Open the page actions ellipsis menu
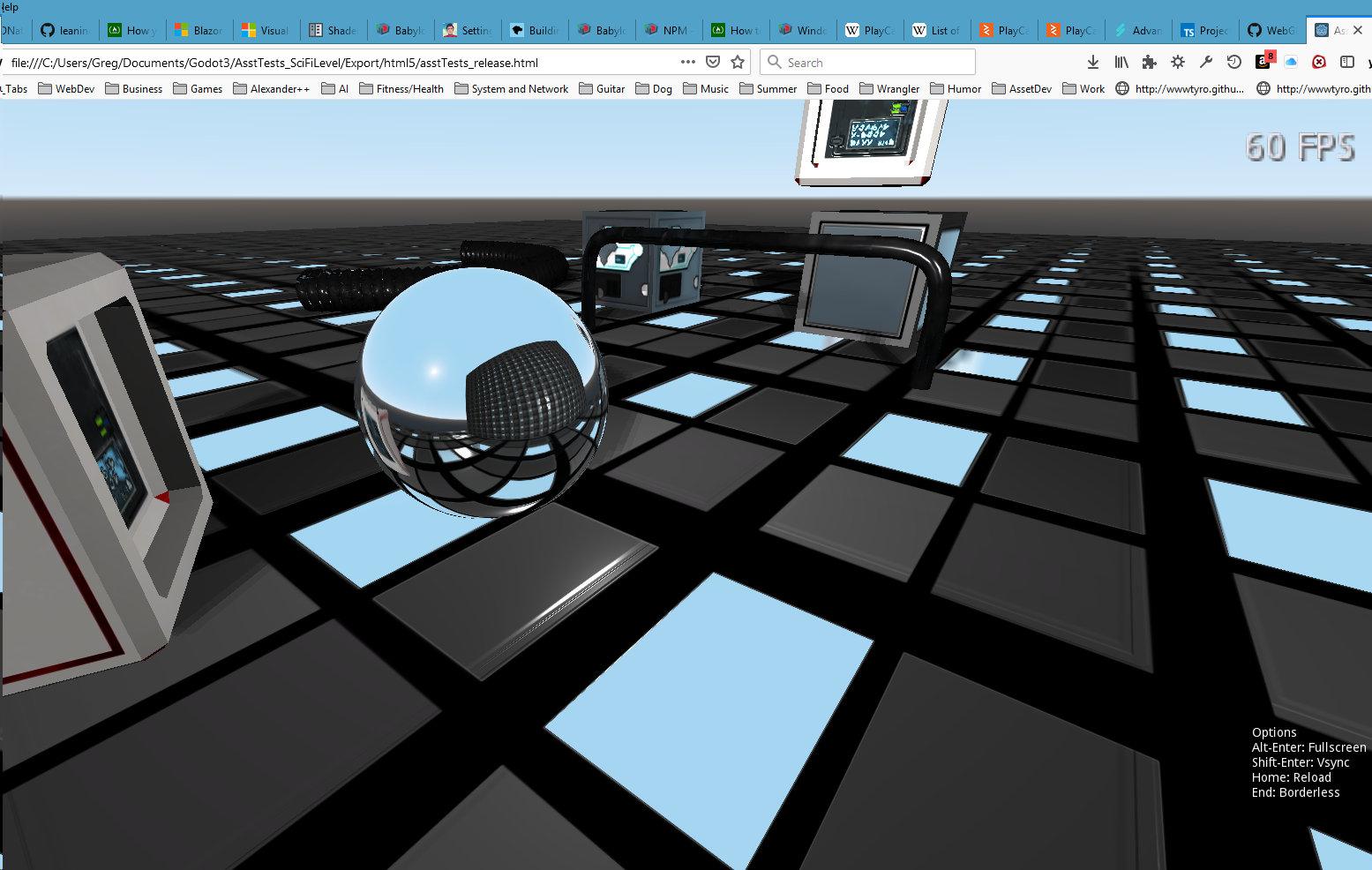Screen dimensions: 1372x870 tap(687, 62)
